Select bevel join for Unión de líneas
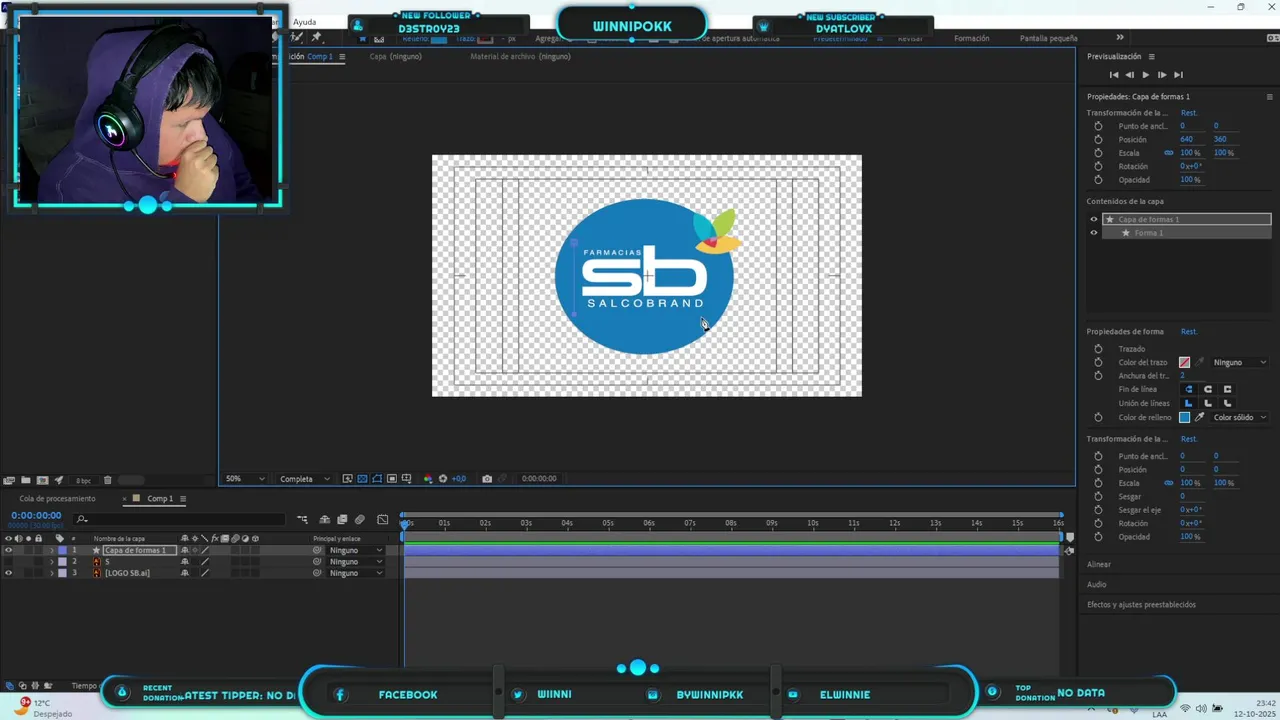 pos(1227,403)
